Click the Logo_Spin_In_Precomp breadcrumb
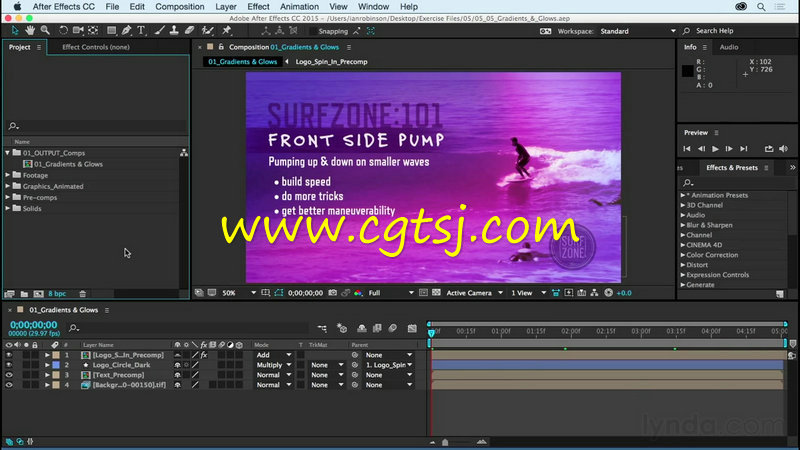The image size is (800, 450). [x=332, y=62]
